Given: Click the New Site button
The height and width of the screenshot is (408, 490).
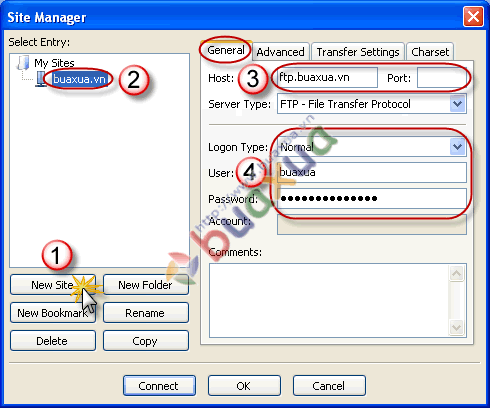Looking at the screenshot, I should [53, 285].
